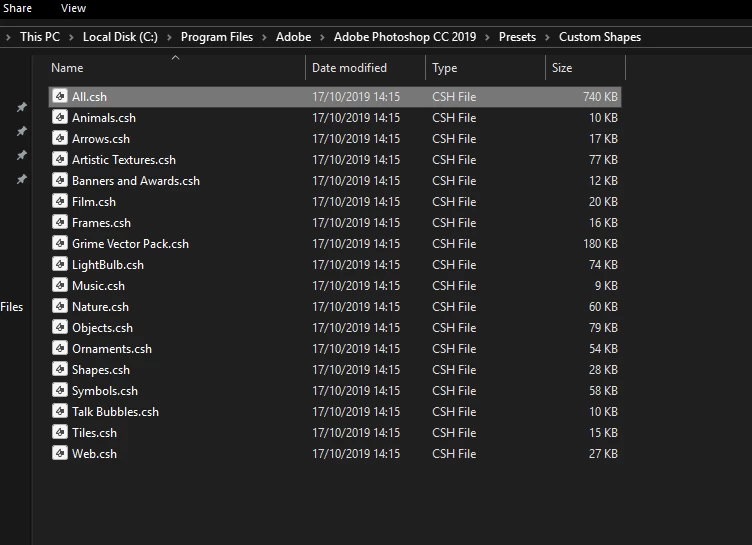This screenshot has width=752, height=545.
Task: Select the Objects.csh file name
Action: (102, 328)
